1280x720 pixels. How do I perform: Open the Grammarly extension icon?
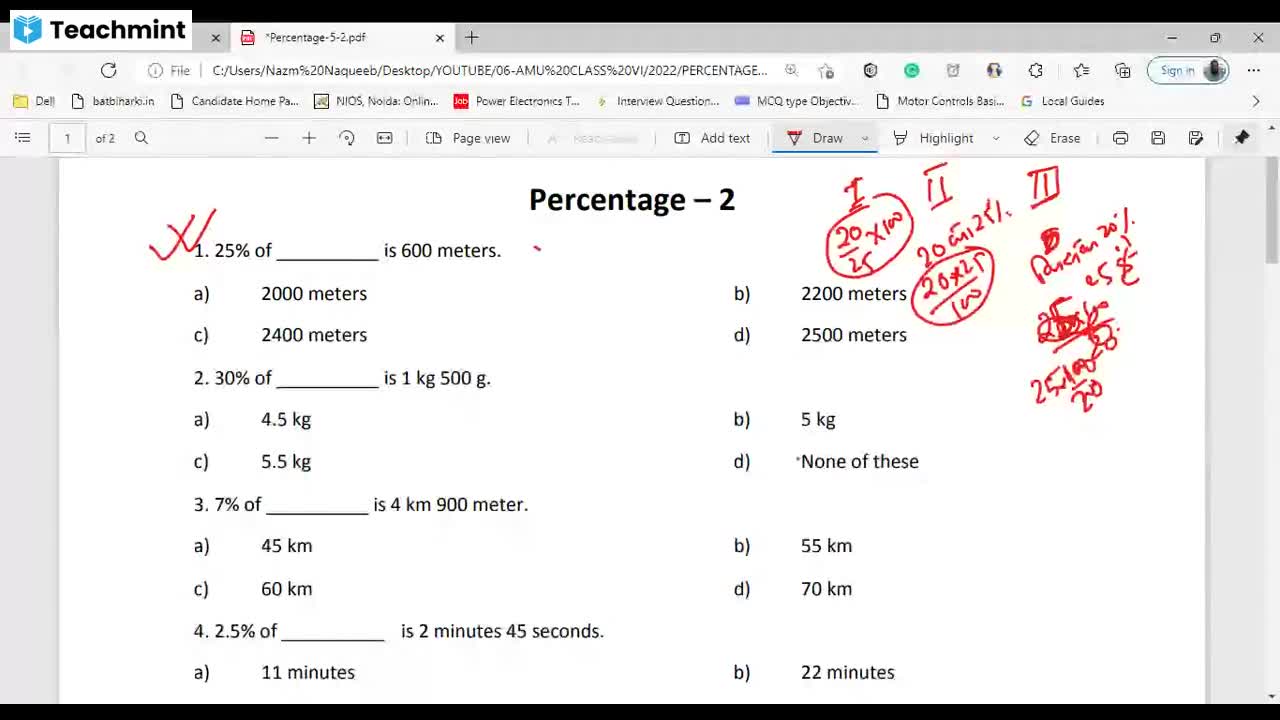pos(912,70)
